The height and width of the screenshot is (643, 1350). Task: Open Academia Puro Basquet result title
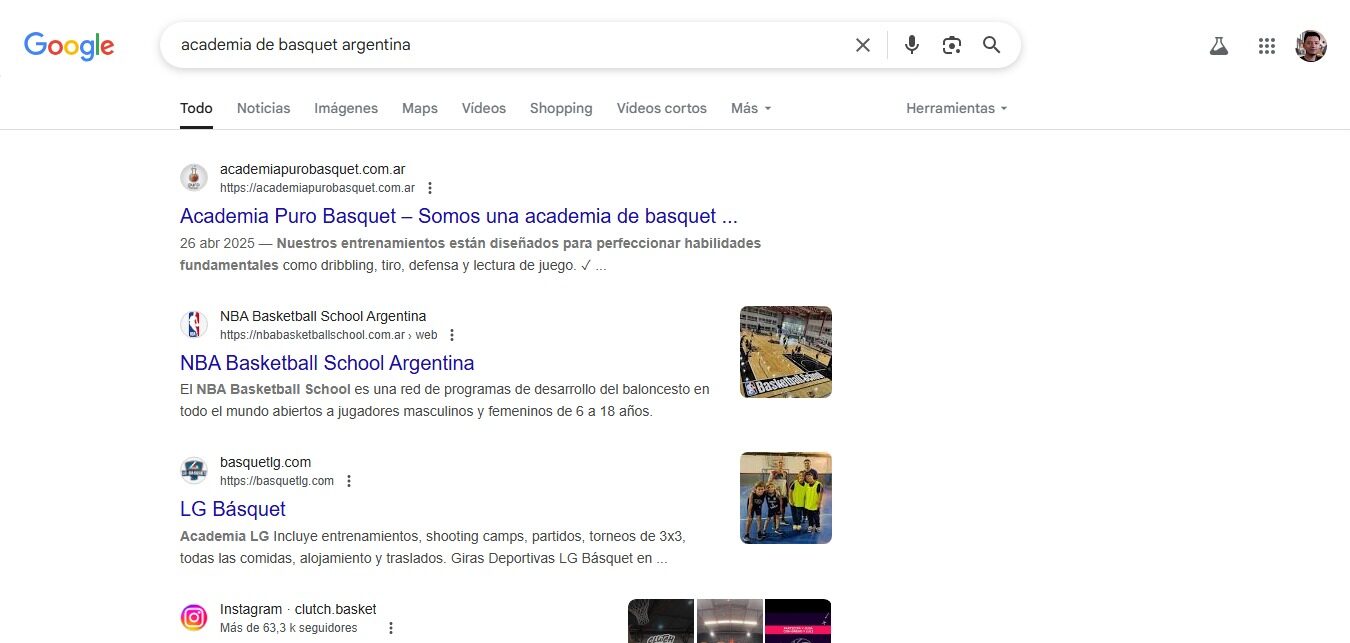pos(459,216)
